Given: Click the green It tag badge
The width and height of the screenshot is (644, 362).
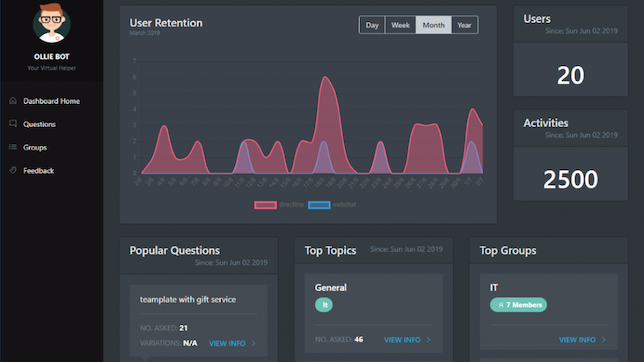Looking at the screenshot, I should click(324, 305).
